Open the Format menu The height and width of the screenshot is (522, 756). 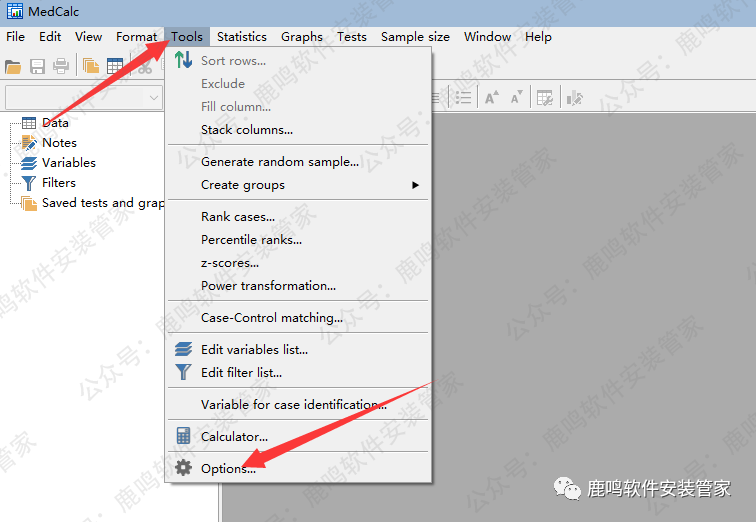click(136, 37)
